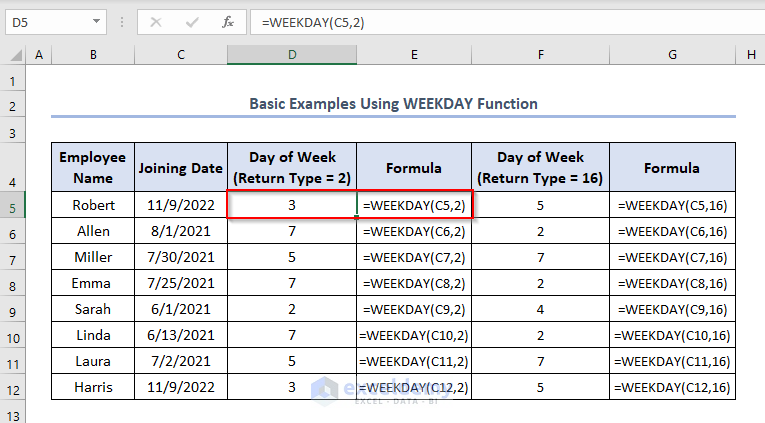This screenshot has height=423, width=765.
Task: Select row 9 header
Action: [13, 310]
